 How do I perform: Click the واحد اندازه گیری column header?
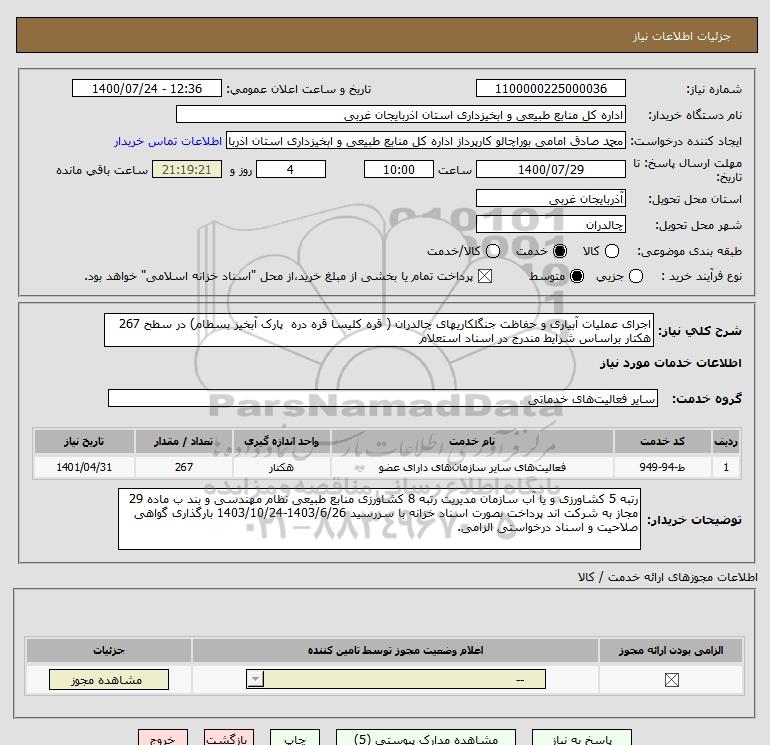281,441
